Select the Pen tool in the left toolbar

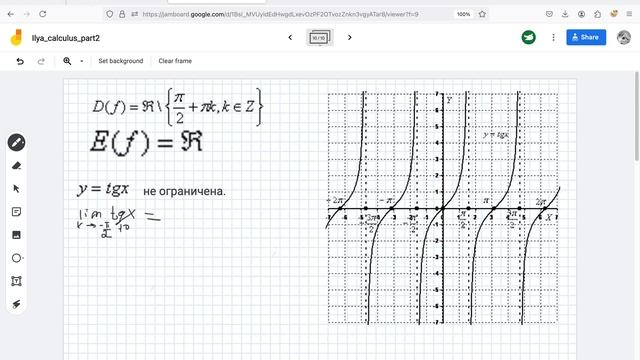16,142
